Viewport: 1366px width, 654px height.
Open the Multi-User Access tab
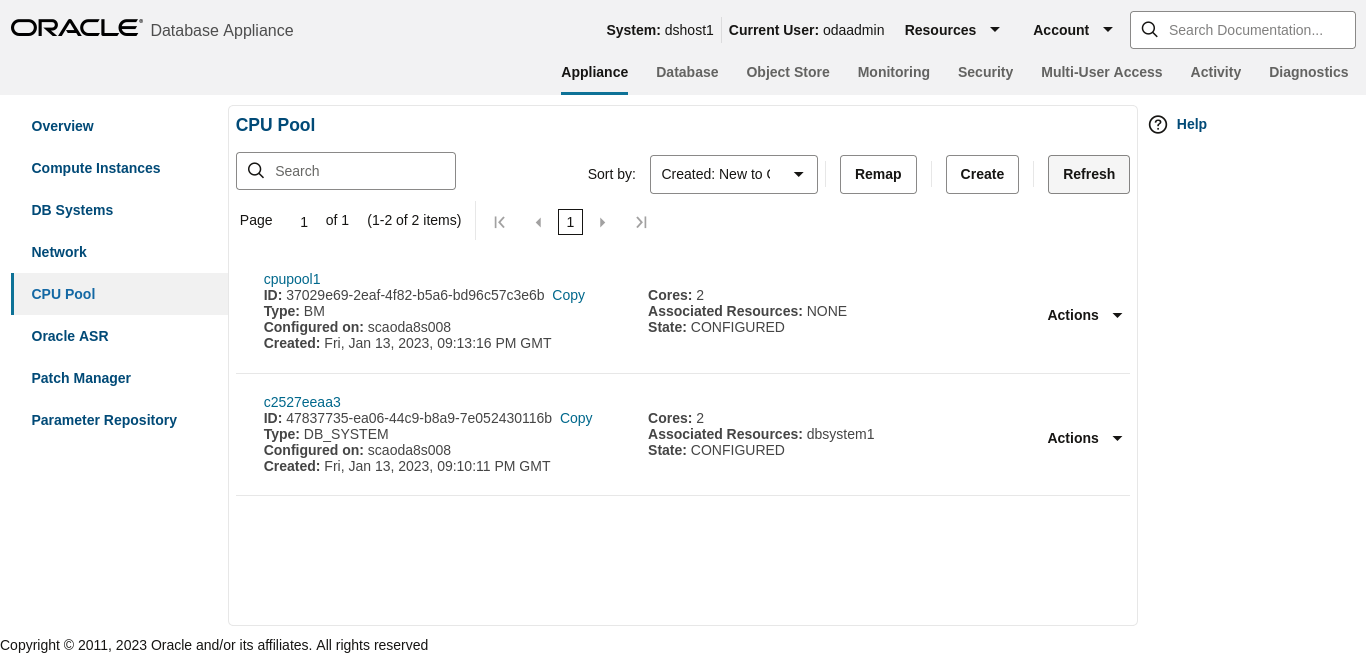[1101, 72]
